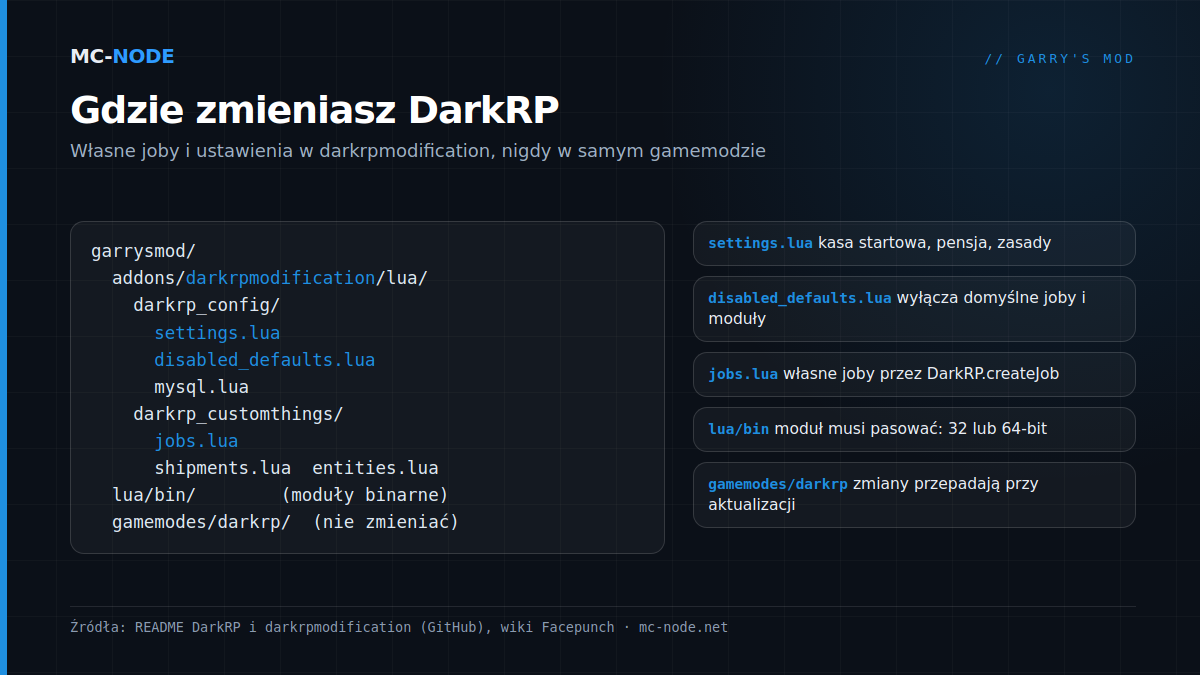
Task: Click the '// GARRY'S MOD' label
Action: [1059, 59]
